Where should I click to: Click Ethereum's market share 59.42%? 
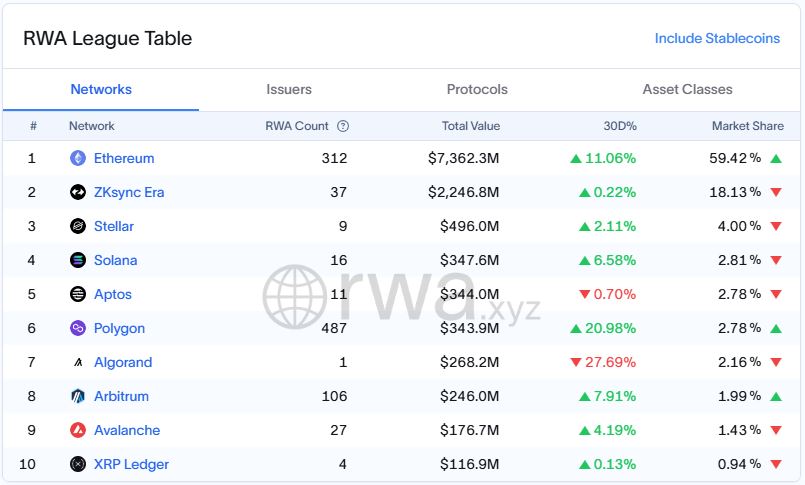click(x=735, y=158)
